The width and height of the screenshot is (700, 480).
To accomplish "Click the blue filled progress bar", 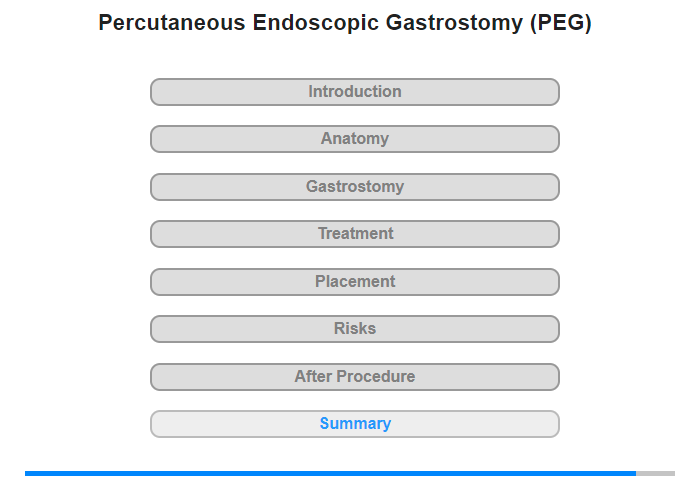I will [x=330, y=473].
